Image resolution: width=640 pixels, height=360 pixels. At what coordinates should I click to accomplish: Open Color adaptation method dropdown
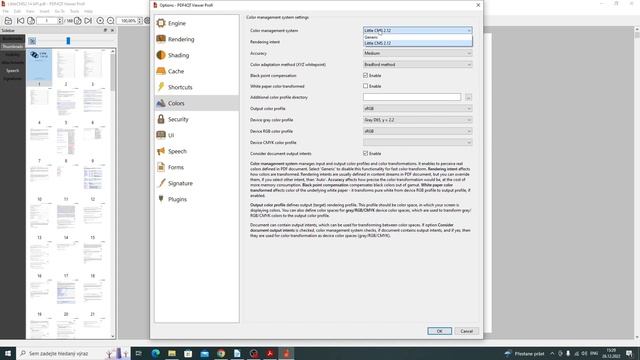click(418, 64)
